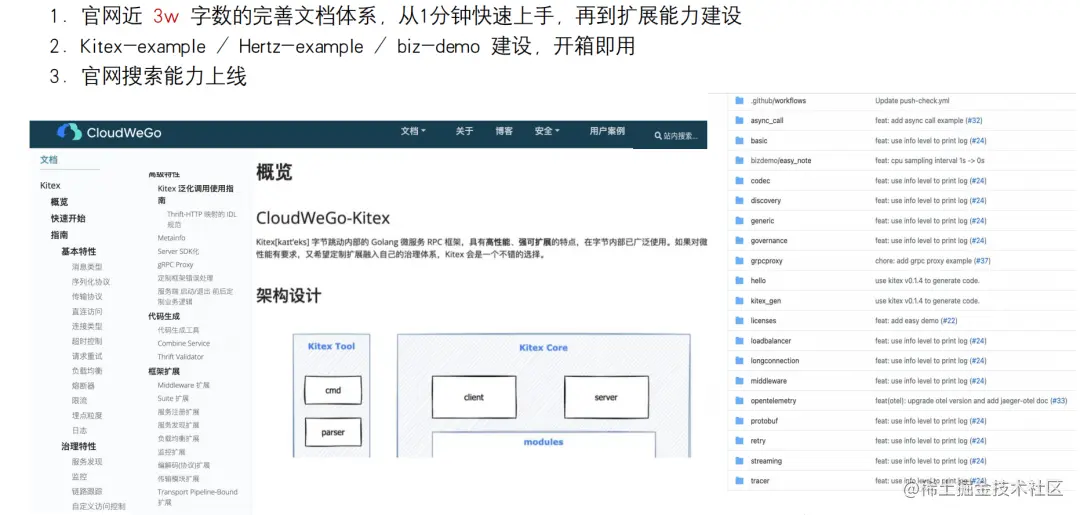Click PR link #37 in grpcproxy row
1080x515 pixels.
tap(982, 261)
